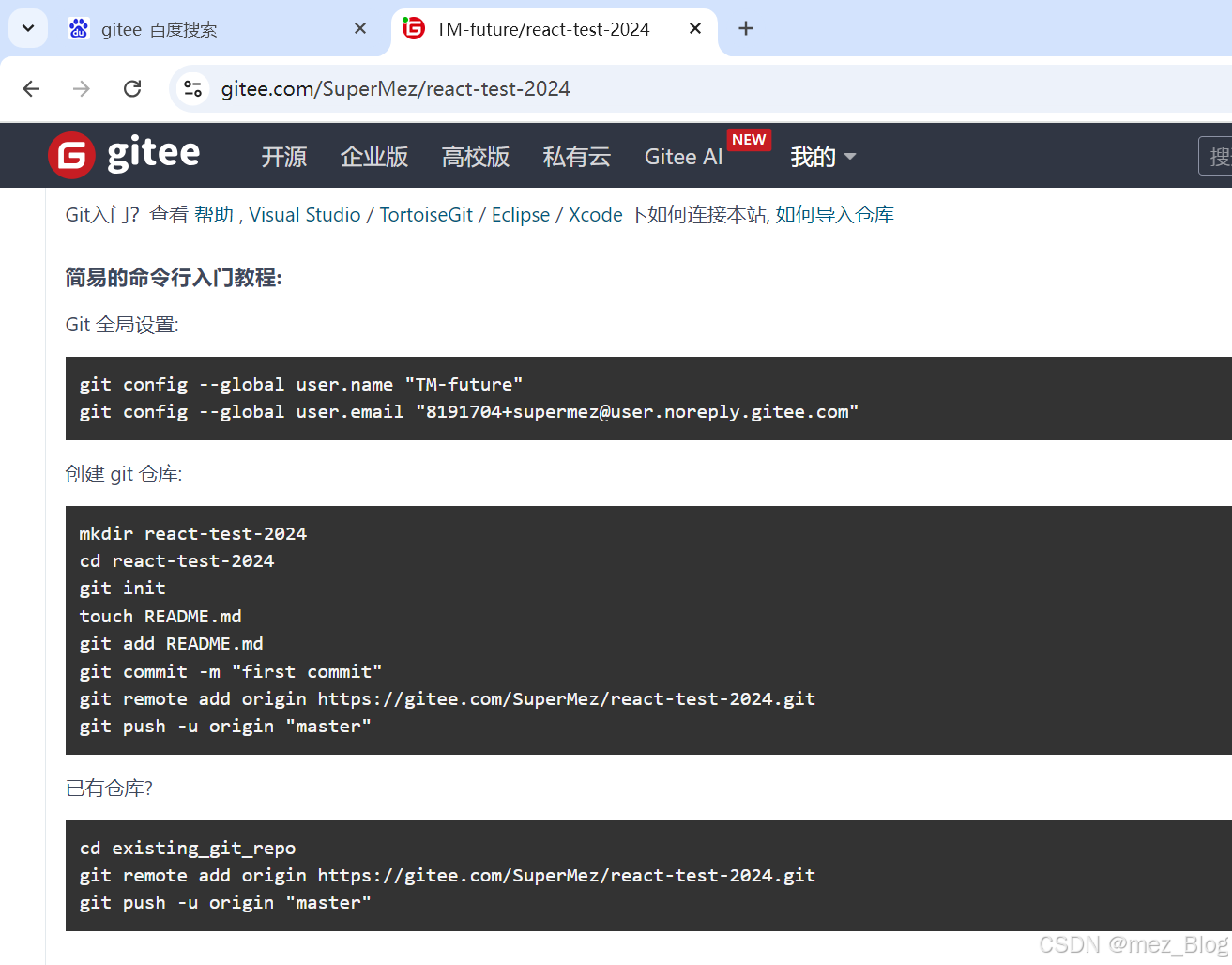Viewport: 1232px width, 965px height.
Task: Open the 私有云 menu item
Action: [577, 157]
